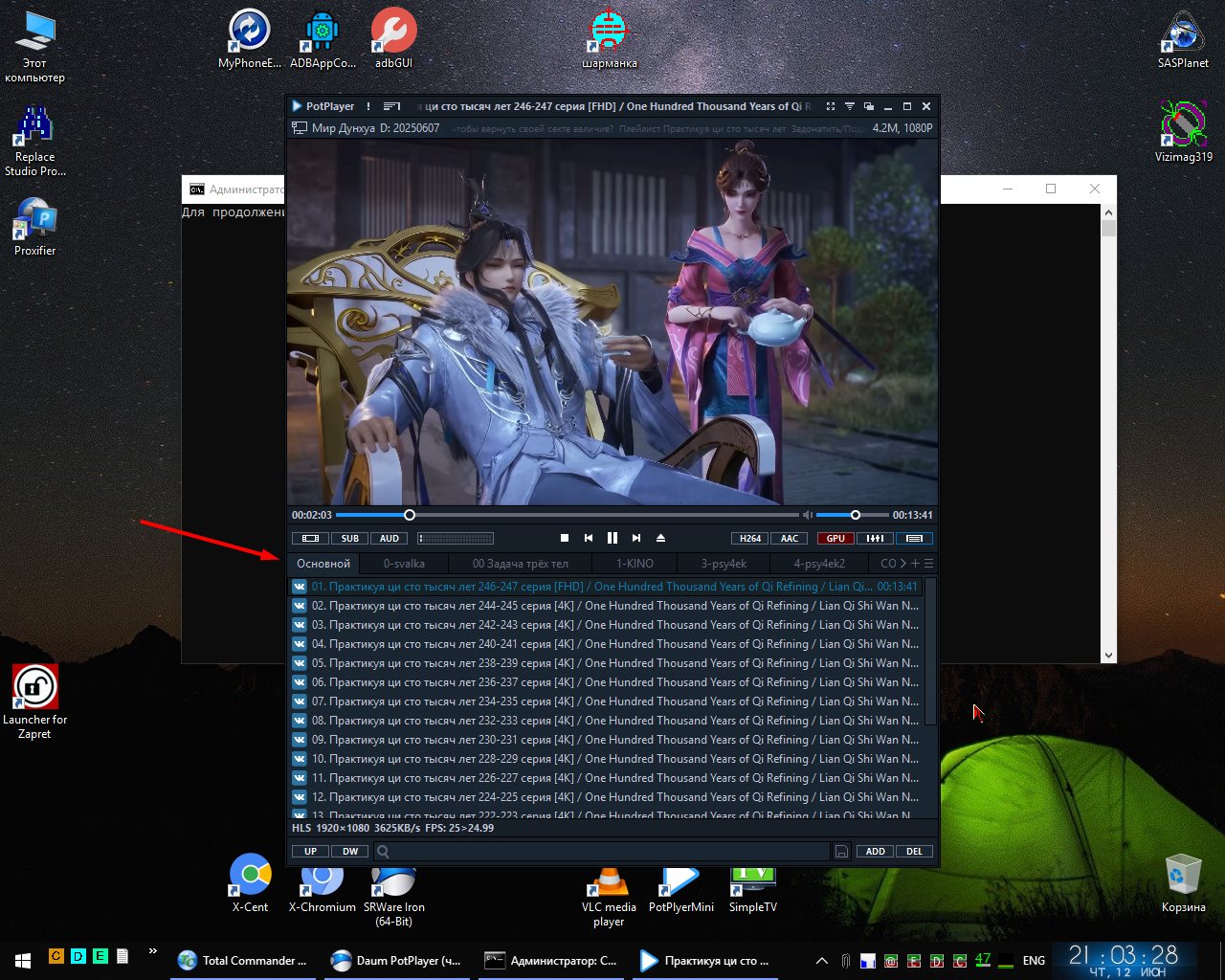Show more playlist tabs with right chevron
1225x980 pixels.
[x=902, y=564]
